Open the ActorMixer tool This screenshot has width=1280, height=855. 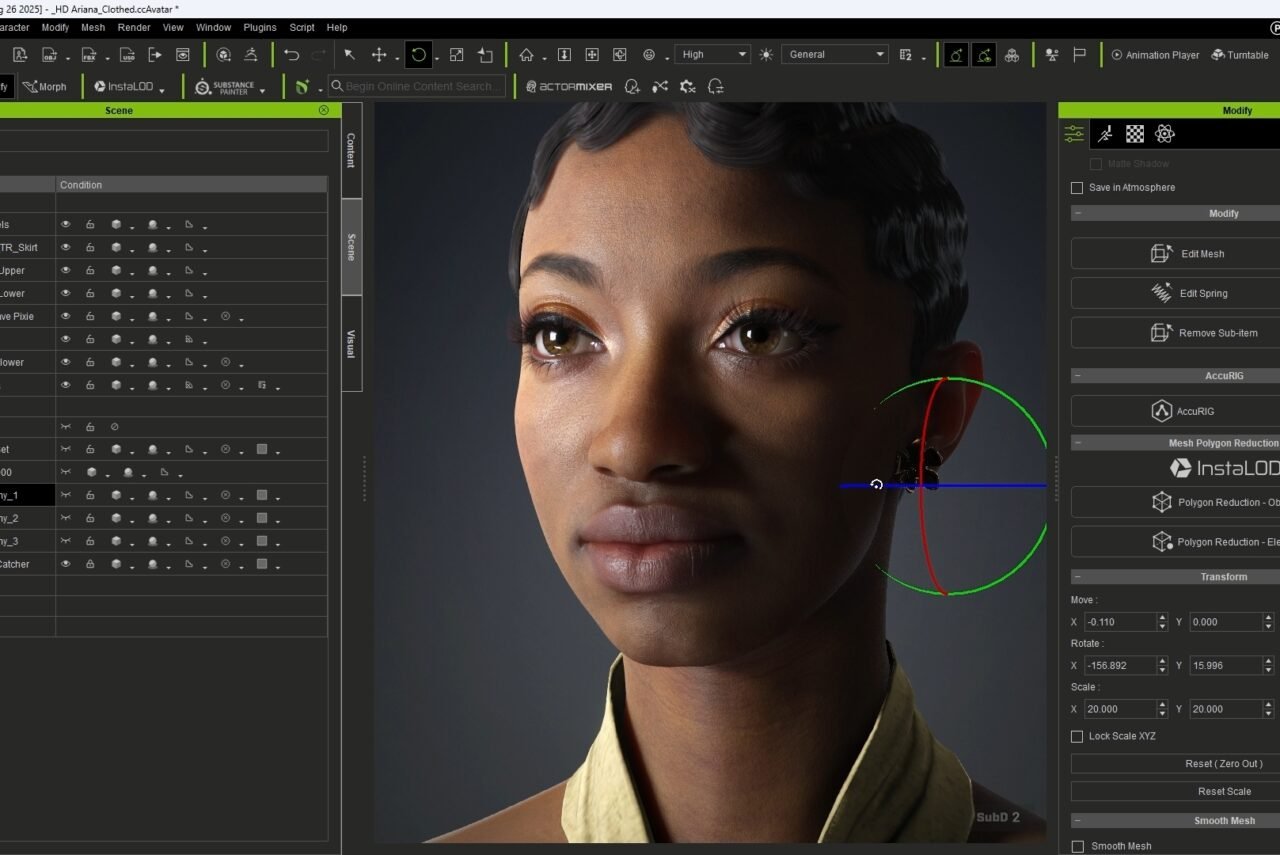[569, 87]
